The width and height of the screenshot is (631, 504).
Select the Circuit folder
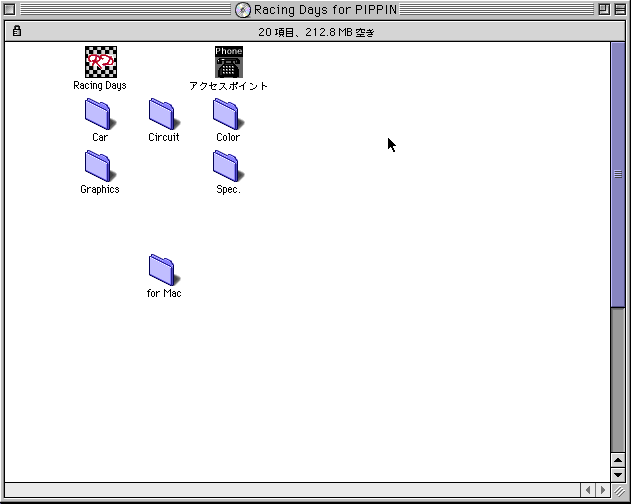164,114
